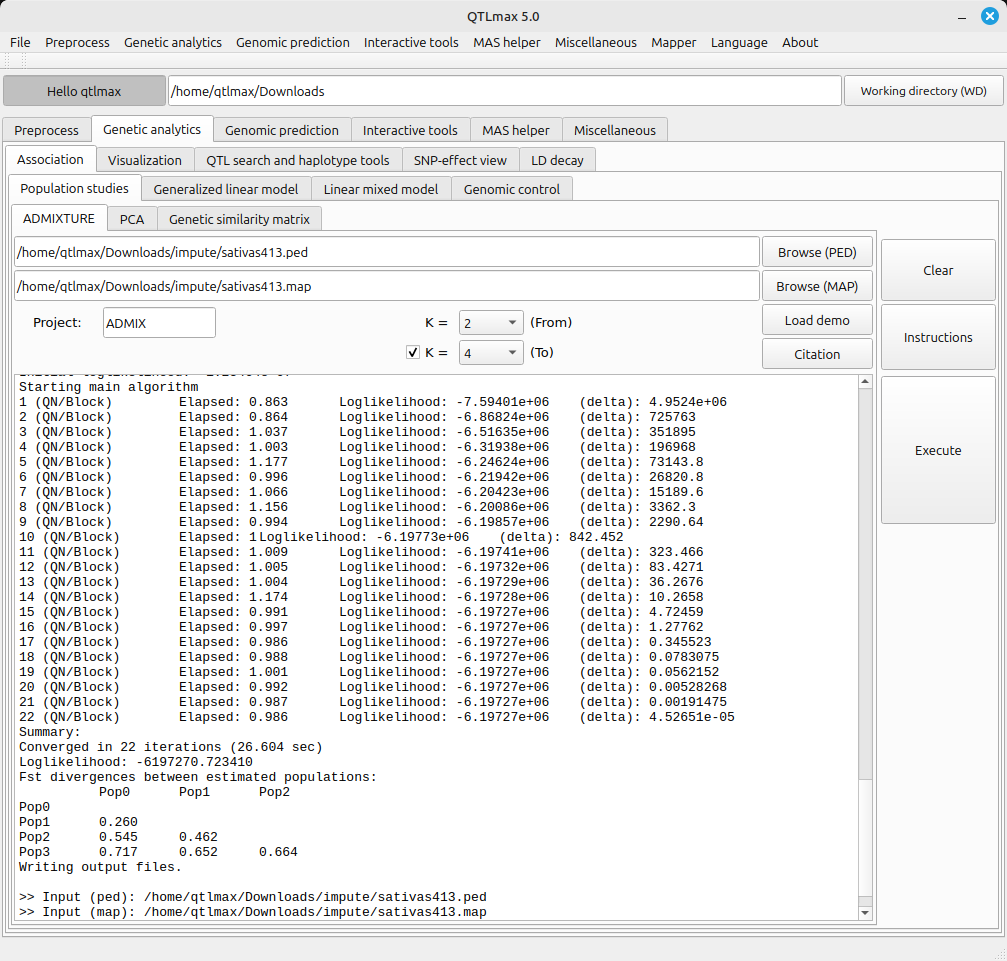
Task: Open the Mapper menu
Action: [673, 42]
